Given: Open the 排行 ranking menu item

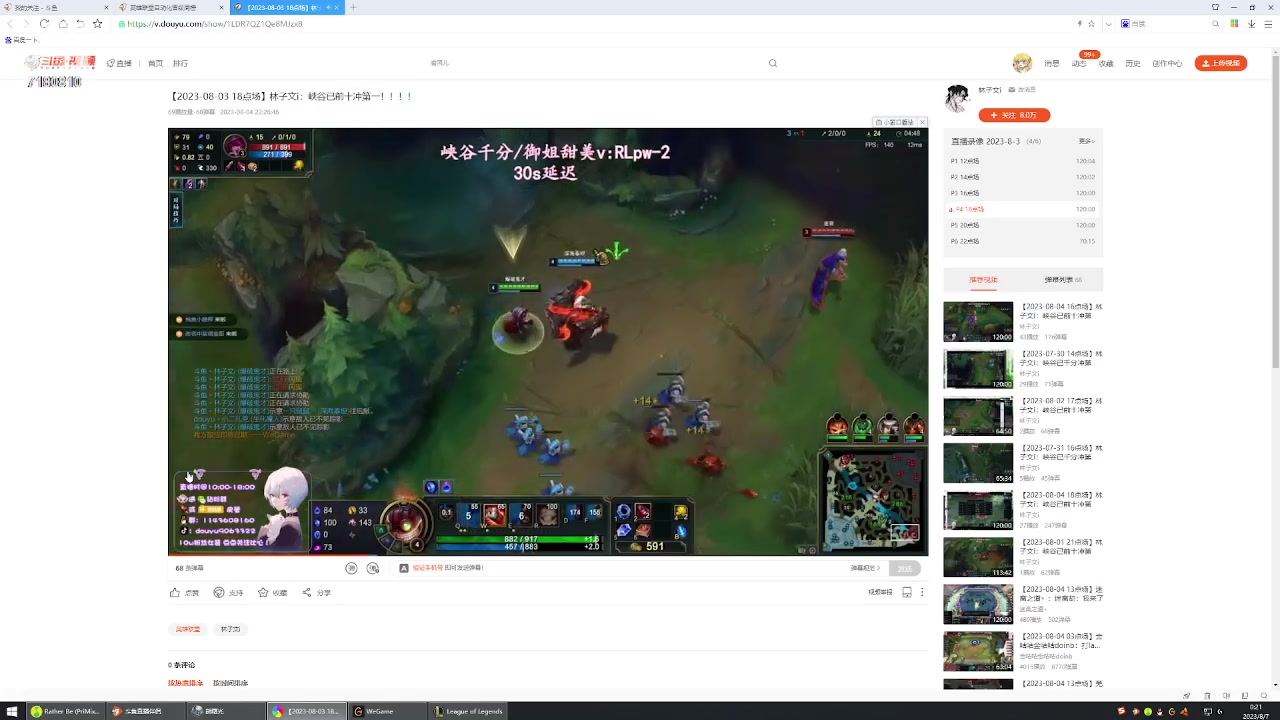Looking at the screenshot, I should [180, 63].
